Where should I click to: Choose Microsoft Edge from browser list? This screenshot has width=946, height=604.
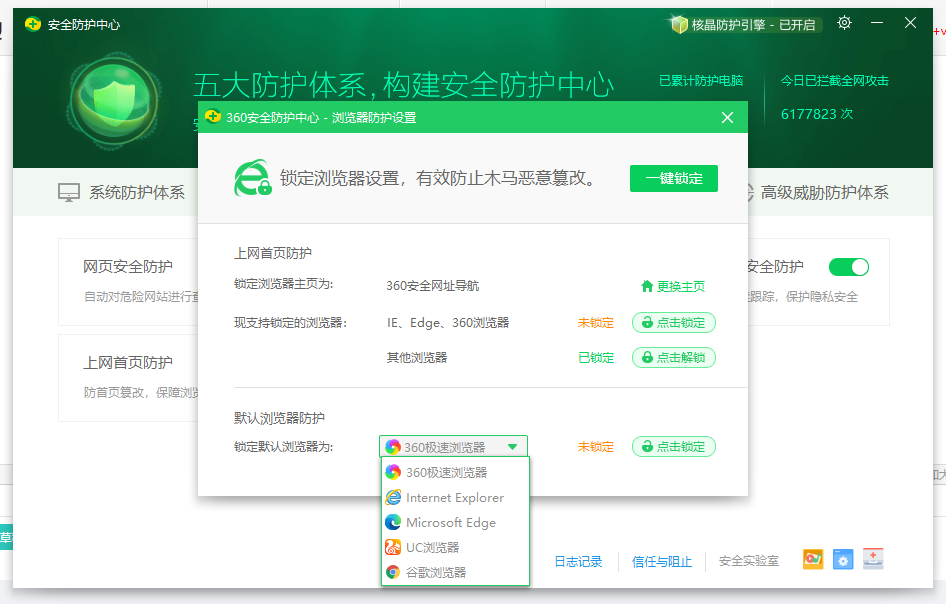[450, 522]
